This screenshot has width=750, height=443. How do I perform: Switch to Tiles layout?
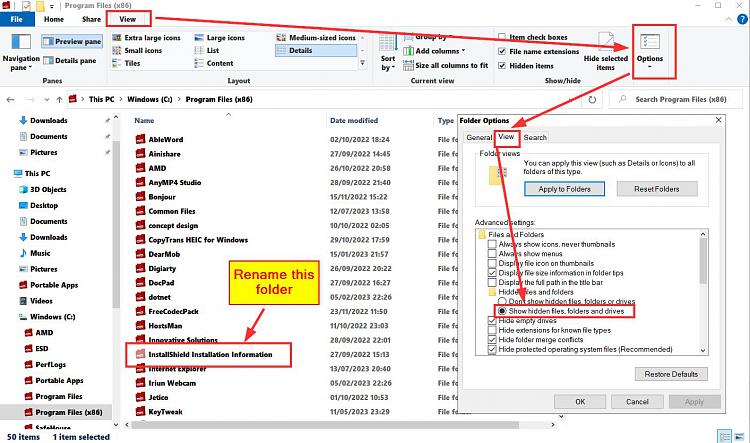pos(126,63)
